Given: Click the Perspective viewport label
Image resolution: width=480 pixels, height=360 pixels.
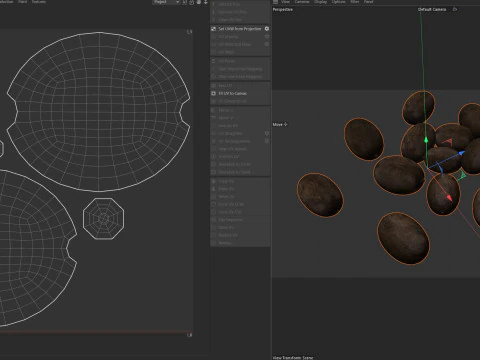Looking at the screenshot, I should pyautogui.click(x=283, y=9).
